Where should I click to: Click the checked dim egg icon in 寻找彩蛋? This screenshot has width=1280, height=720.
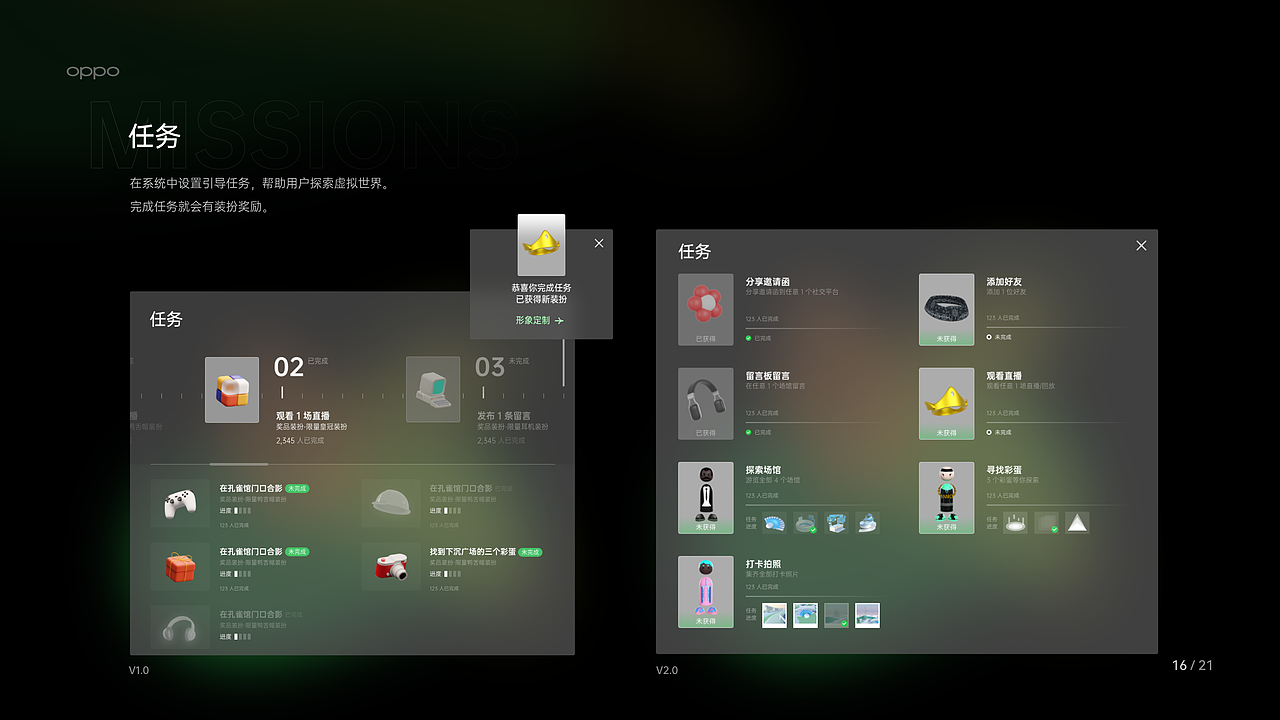(1046, 522)
